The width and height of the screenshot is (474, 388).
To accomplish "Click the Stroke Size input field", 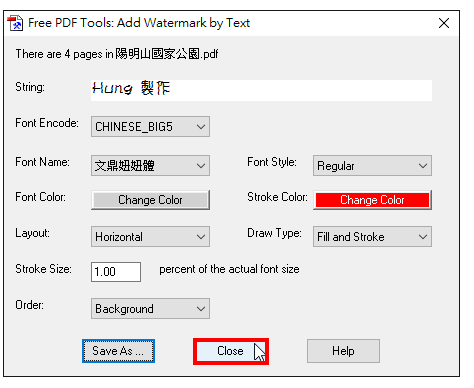I will tap(116, 272).
